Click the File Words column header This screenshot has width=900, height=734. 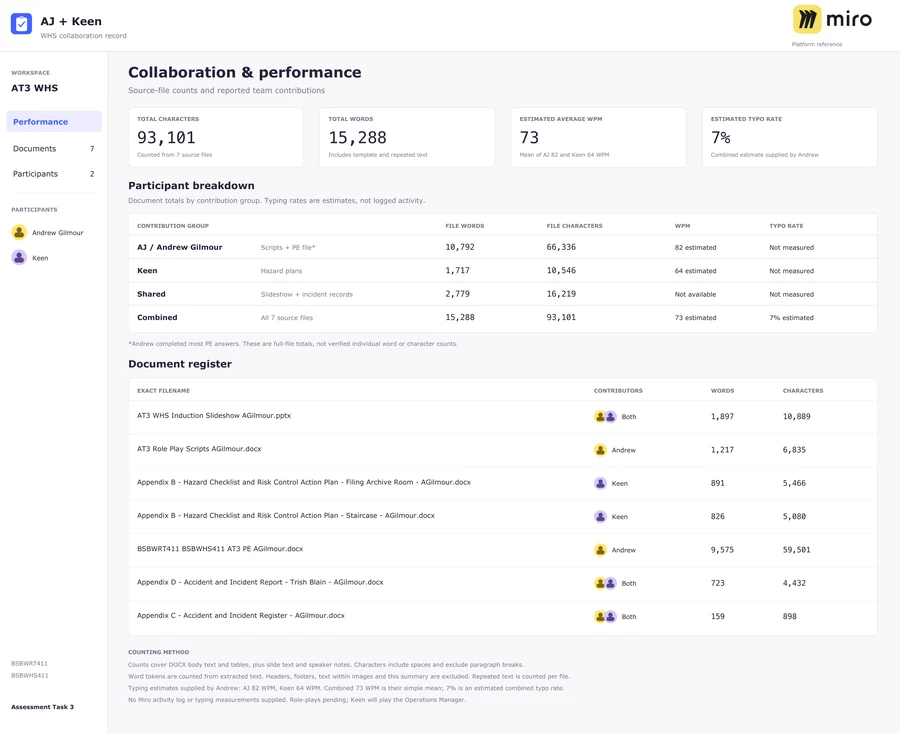(x=464, y=226)
